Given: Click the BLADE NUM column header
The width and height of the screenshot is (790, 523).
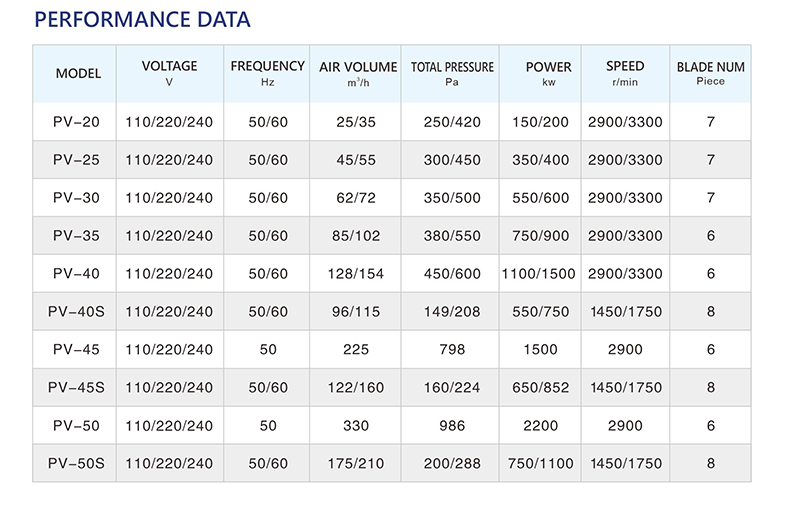Looking at the screenshot, I should click(x=710, y=73).
